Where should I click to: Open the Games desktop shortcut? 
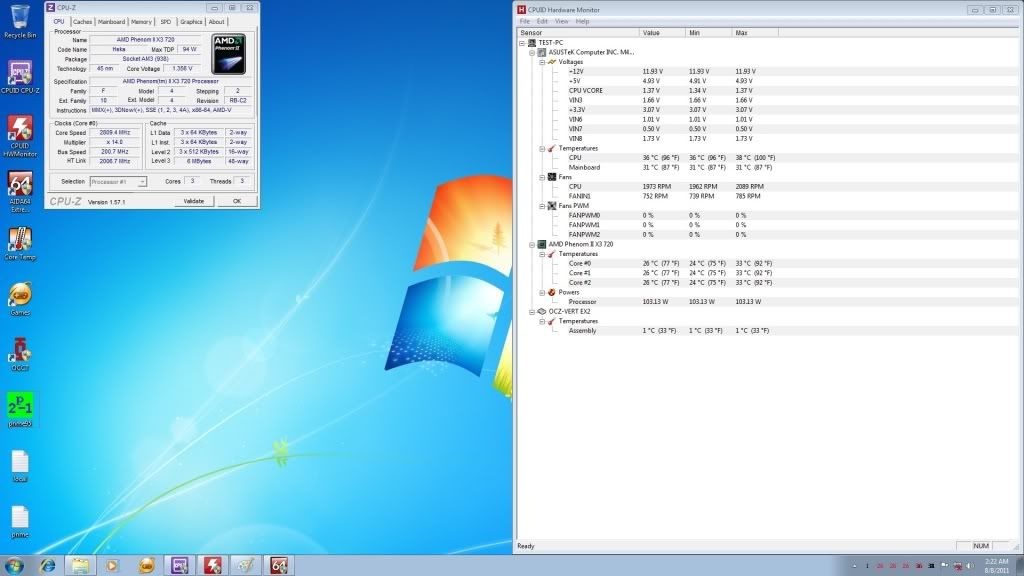click(x=20, y=299)
